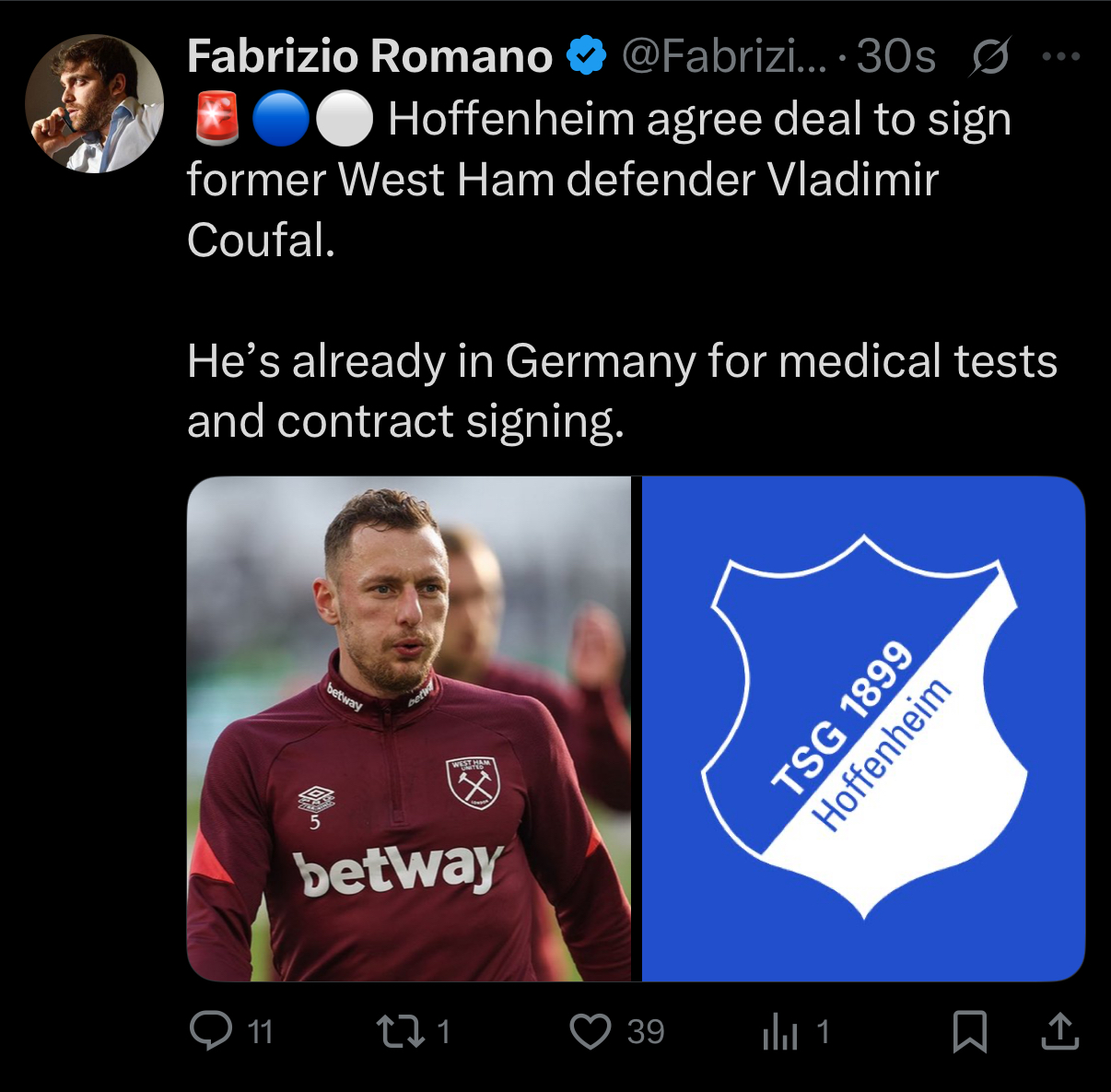1111x1092 pixels.
Task: Click the blue circle emoji
Action: click(280, 121)
